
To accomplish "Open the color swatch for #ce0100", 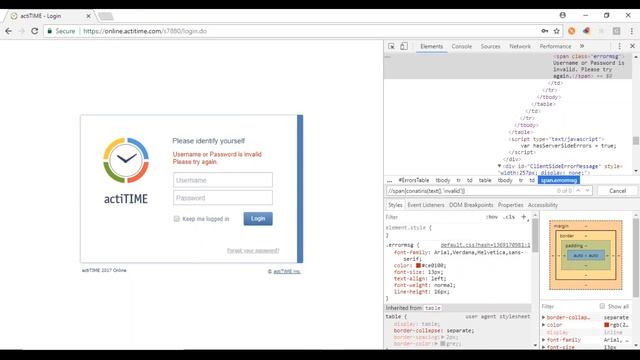I will click(x=418, y=265).
